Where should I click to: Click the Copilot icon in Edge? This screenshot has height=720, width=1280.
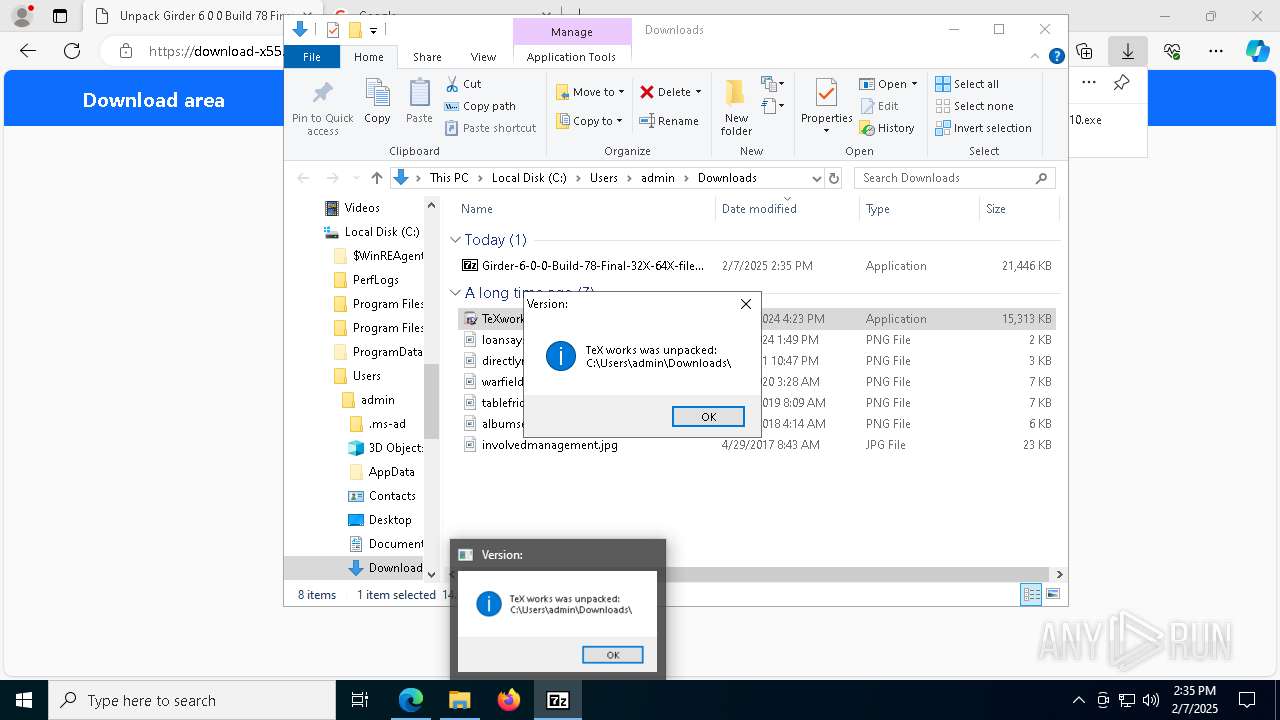[1257, 51]
